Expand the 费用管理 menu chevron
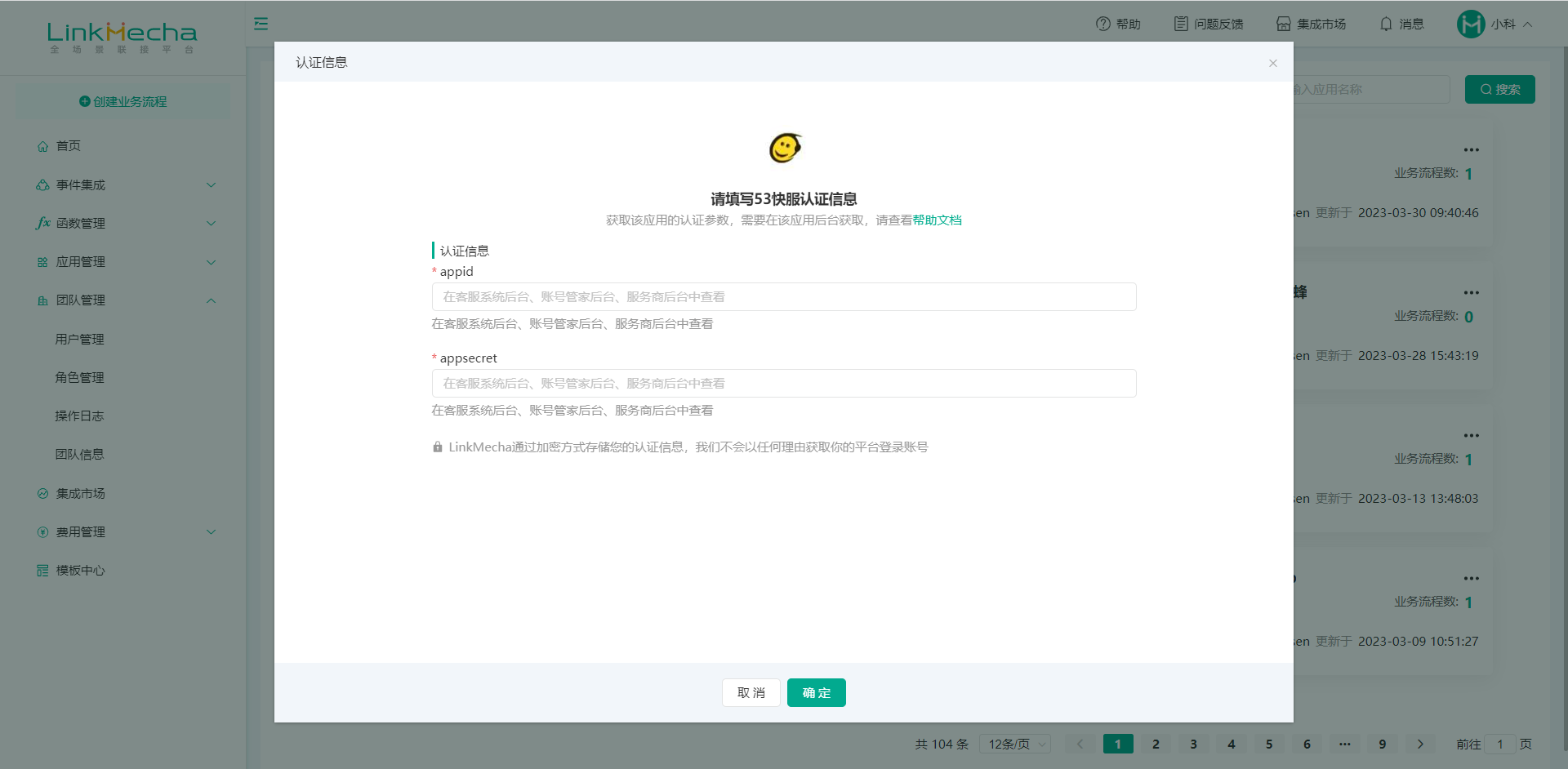This screenshot has width=1568, height=769. (212, 532)
